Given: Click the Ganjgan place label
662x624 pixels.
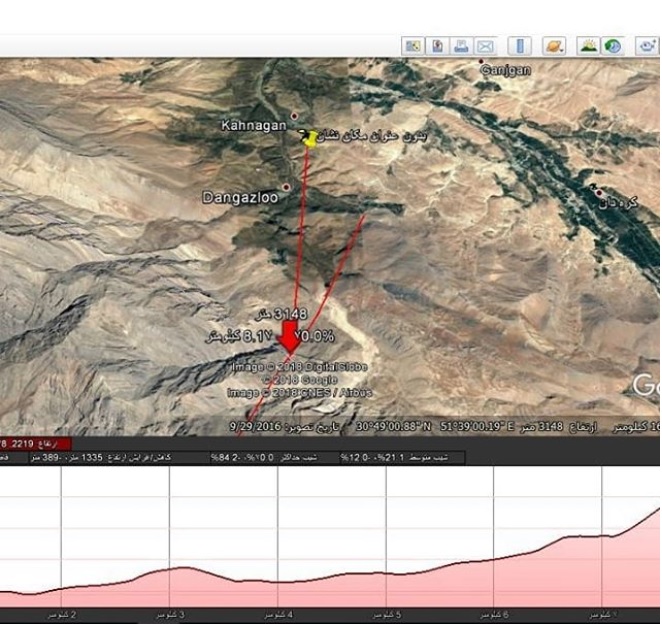Looking at the screenshot, I should [505, 70].
